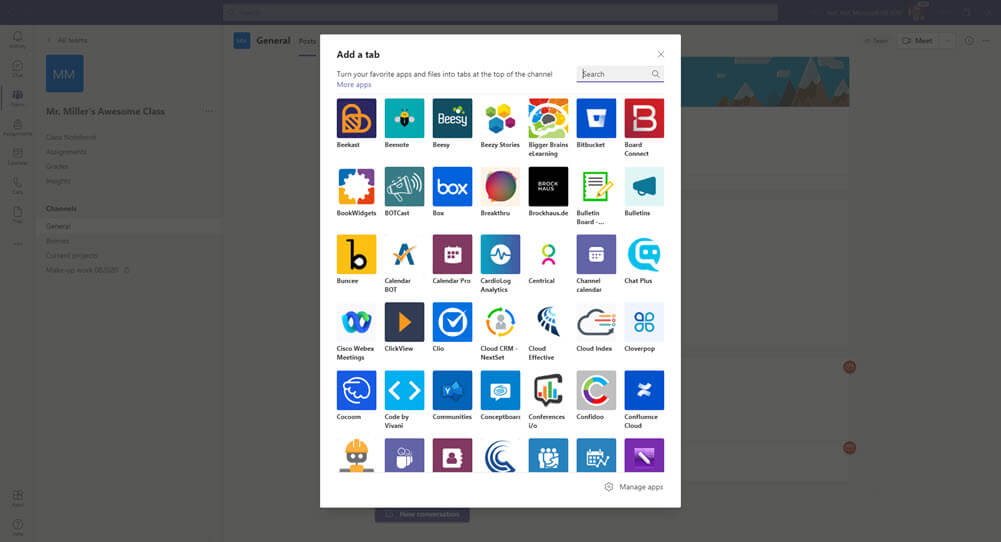
Task: Select the Buncee app icon
Action: click(356, 254)
